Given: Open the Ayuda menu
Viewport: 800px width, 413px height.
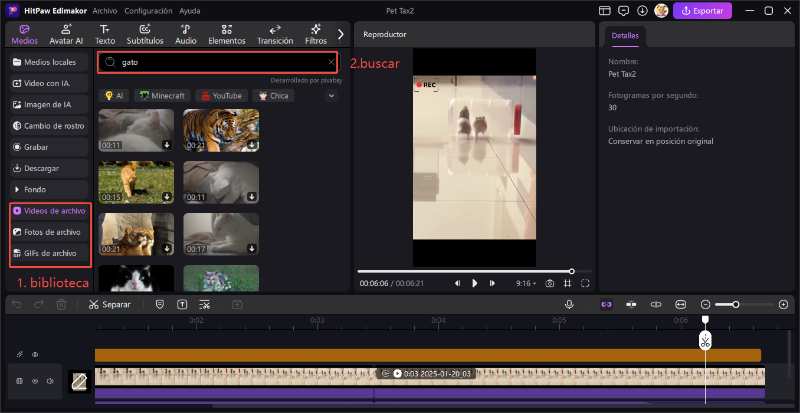Looking at the screenshot, I should pyautogui.click(x=190, y=11).
